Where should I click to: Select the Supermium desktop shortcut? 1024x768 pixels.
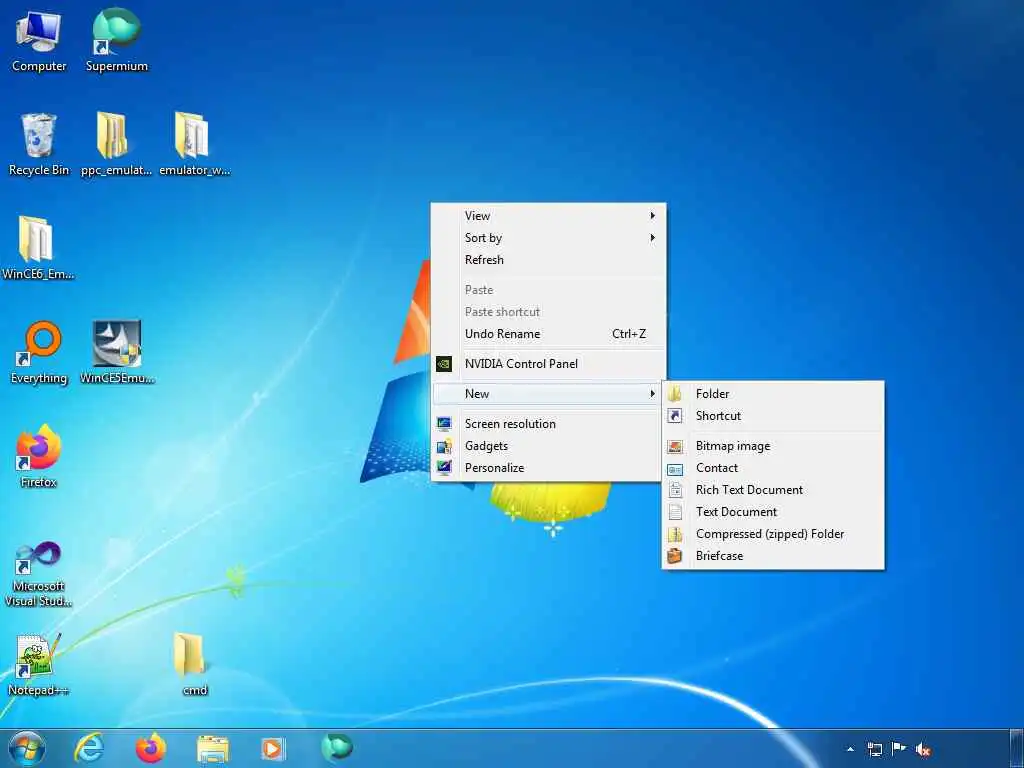pyautogui.click(x=117, y=42)
